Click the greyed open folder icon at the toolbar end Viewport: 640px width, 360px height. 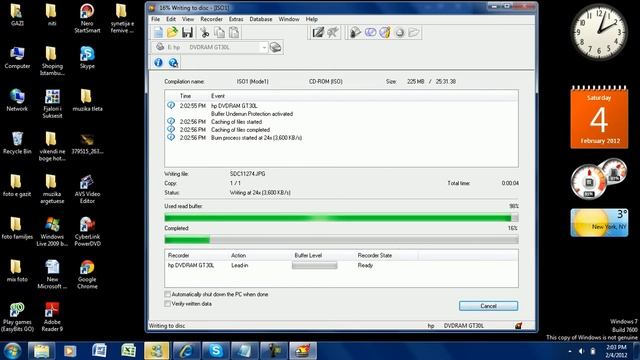414,32
